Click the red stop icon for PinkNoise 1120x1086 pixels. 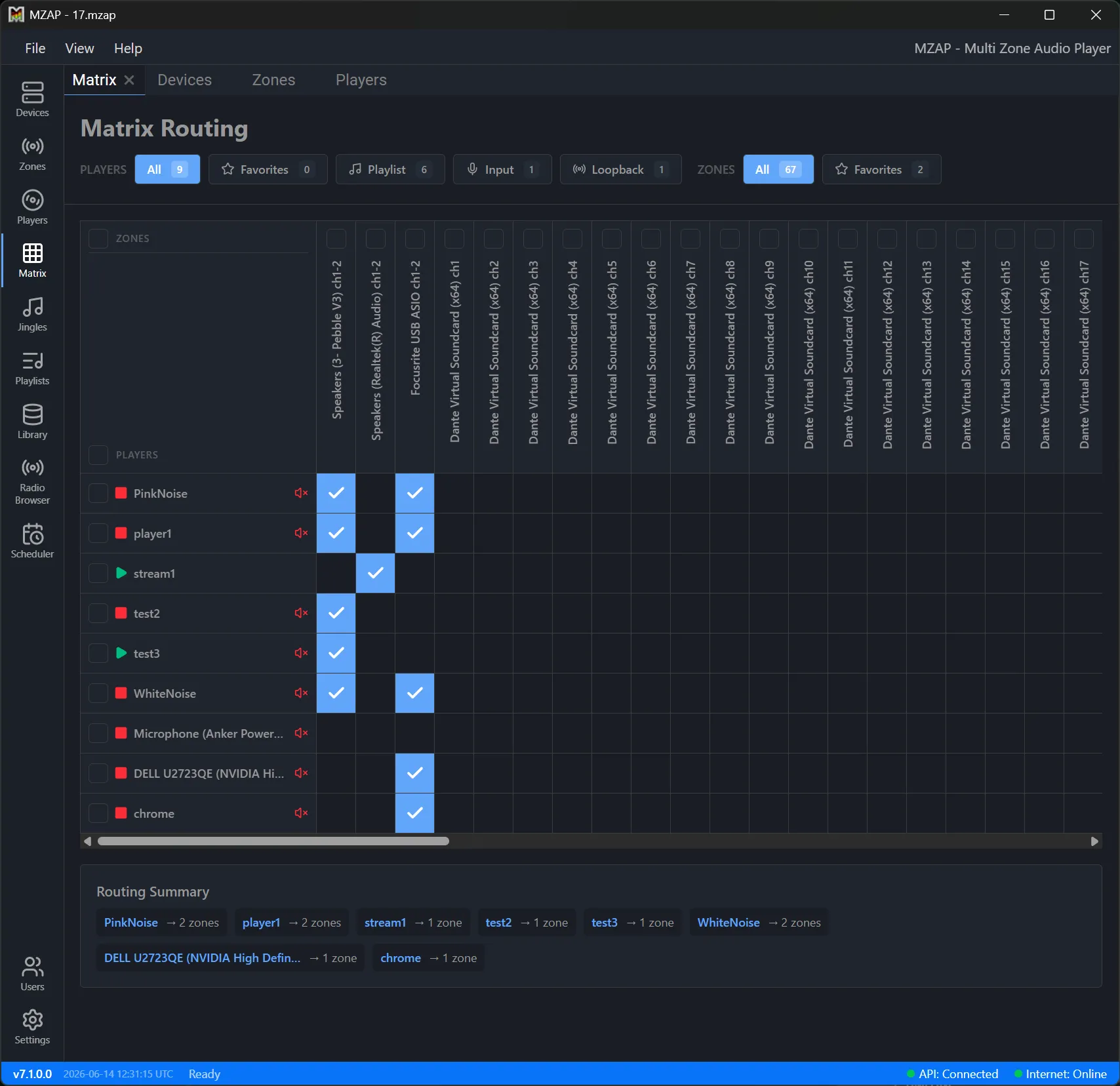(121, 493)
